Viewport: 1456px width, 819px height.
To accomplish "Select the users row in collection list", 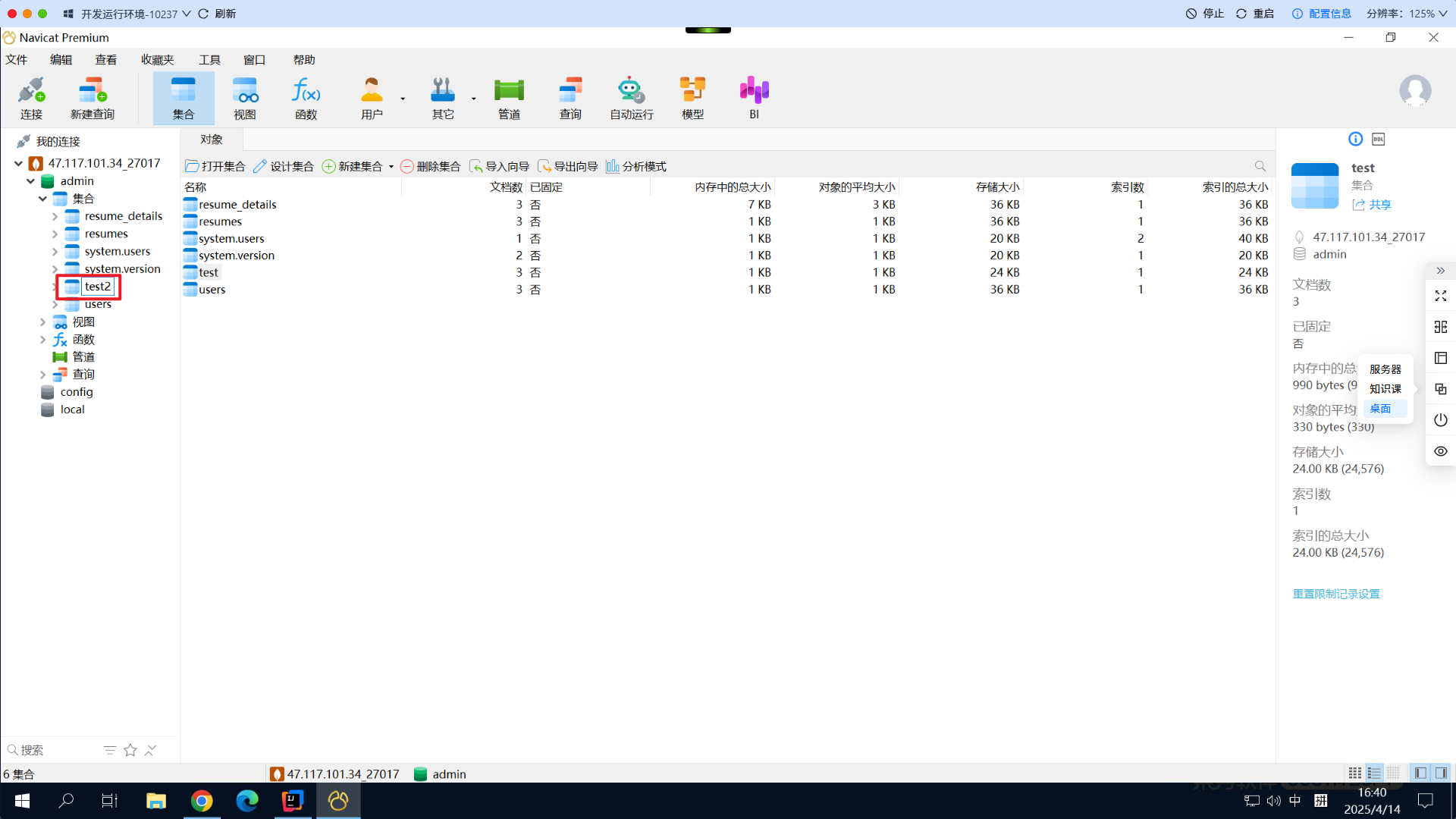I will pos(726,290).
